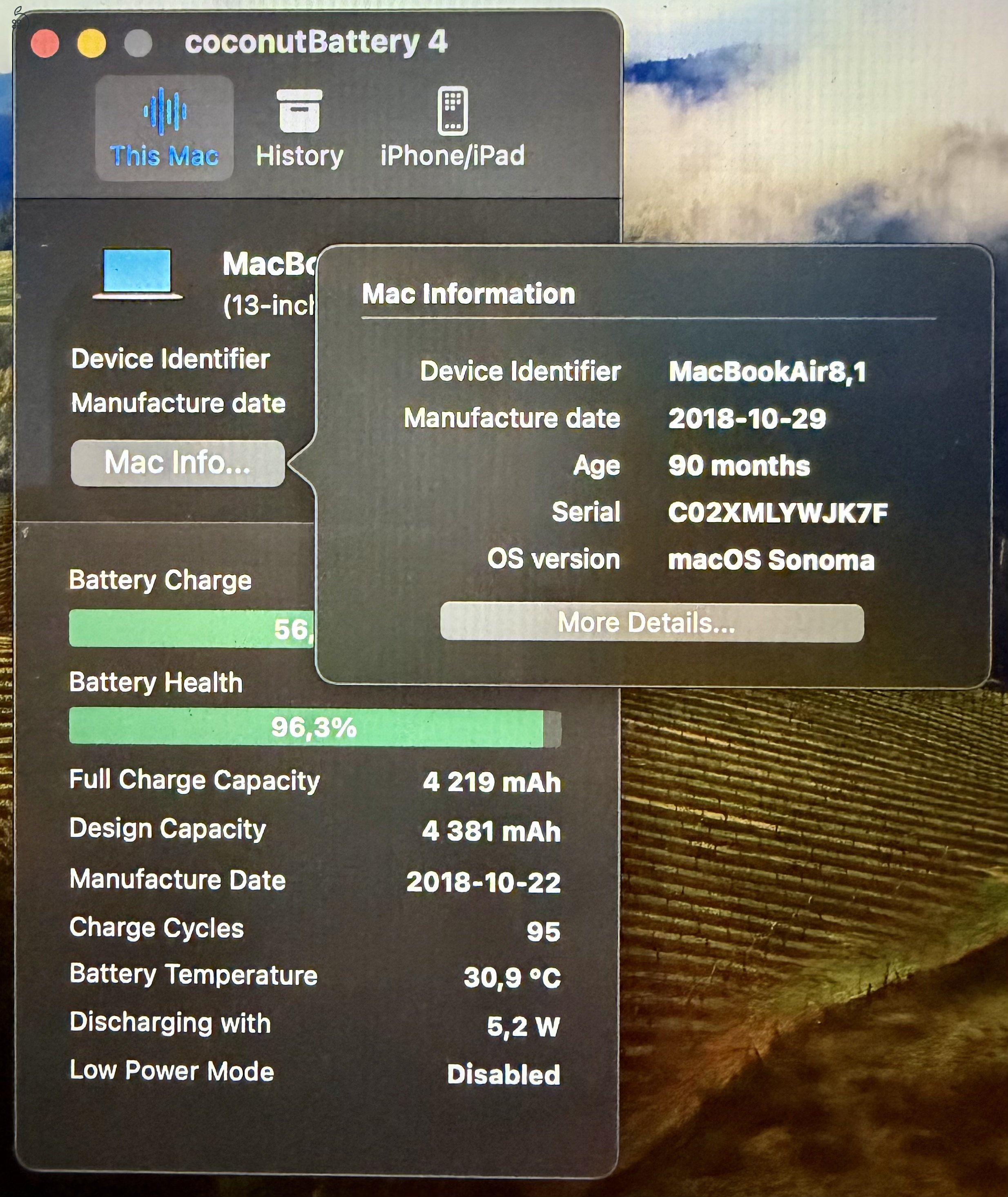Close the coconutBattery window with red button
The width and height of the screenshot is (1008, 1197).
[45, 43]
